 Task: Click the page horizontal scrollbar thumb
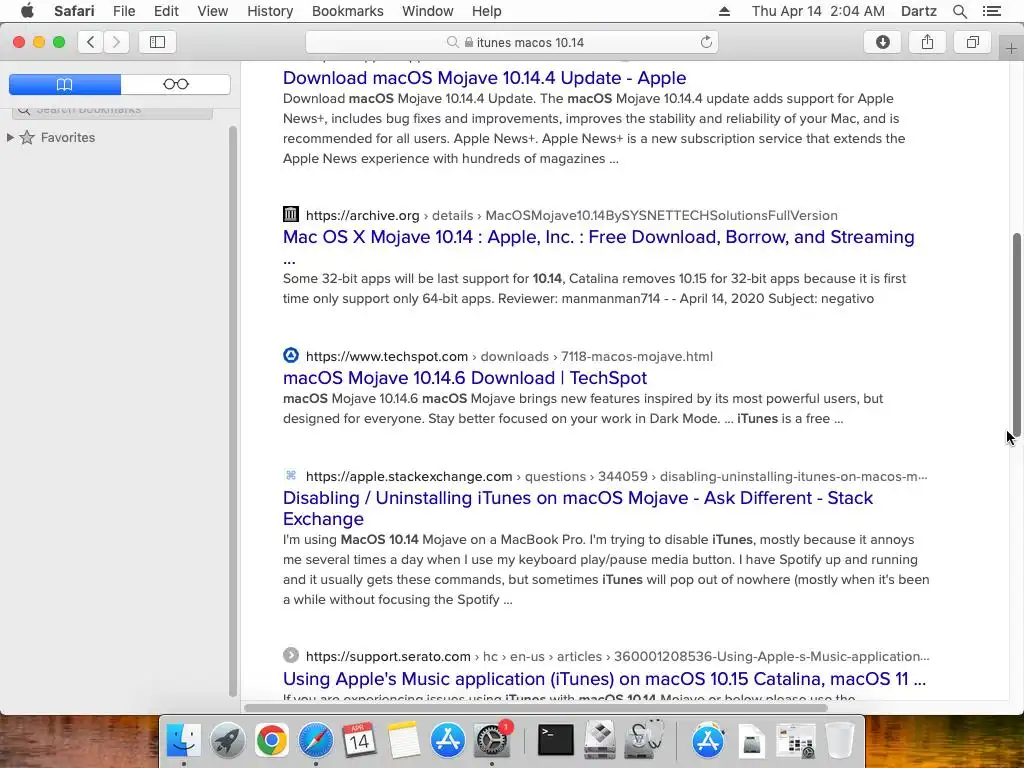click(536, 708)
